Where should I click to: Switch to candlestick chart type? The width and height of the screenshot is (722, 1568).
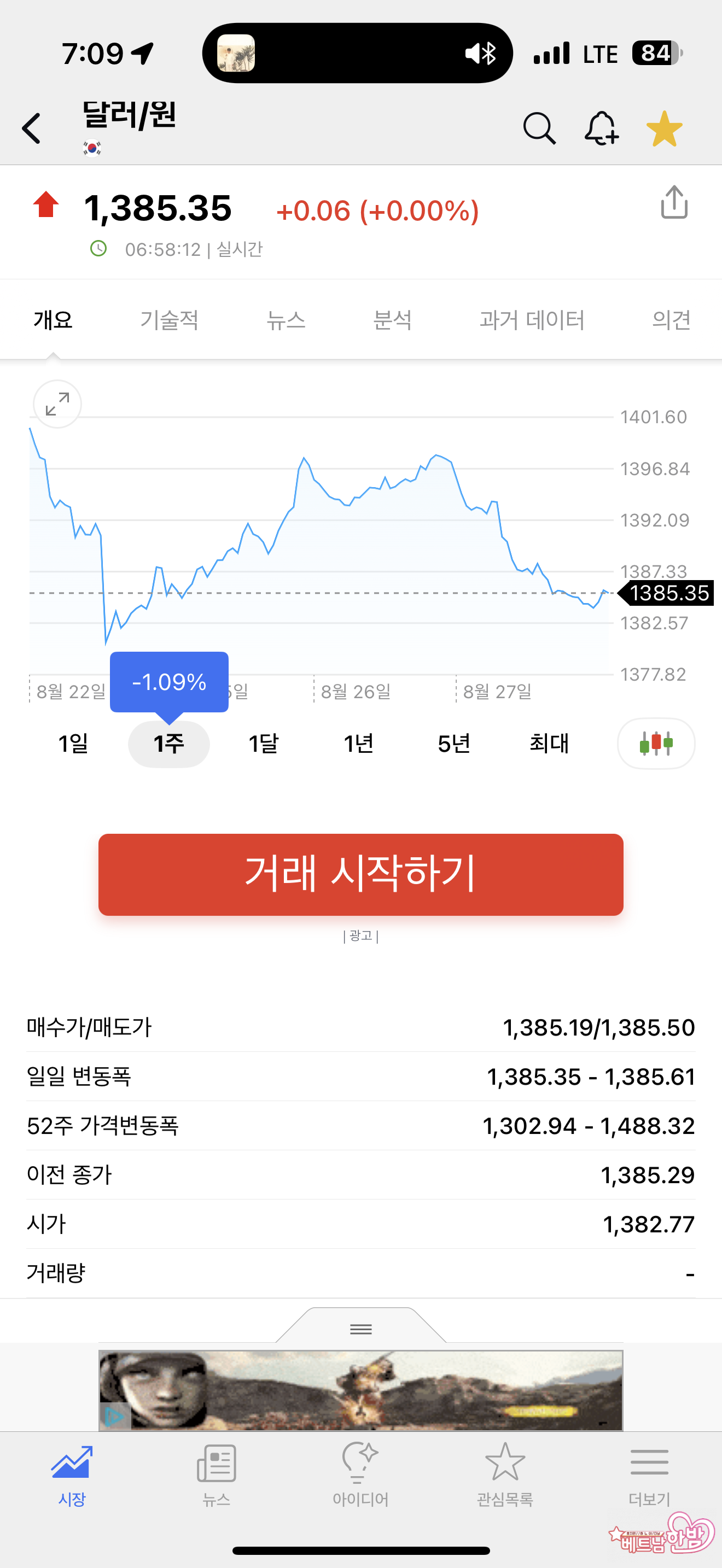tap(656, 743)
